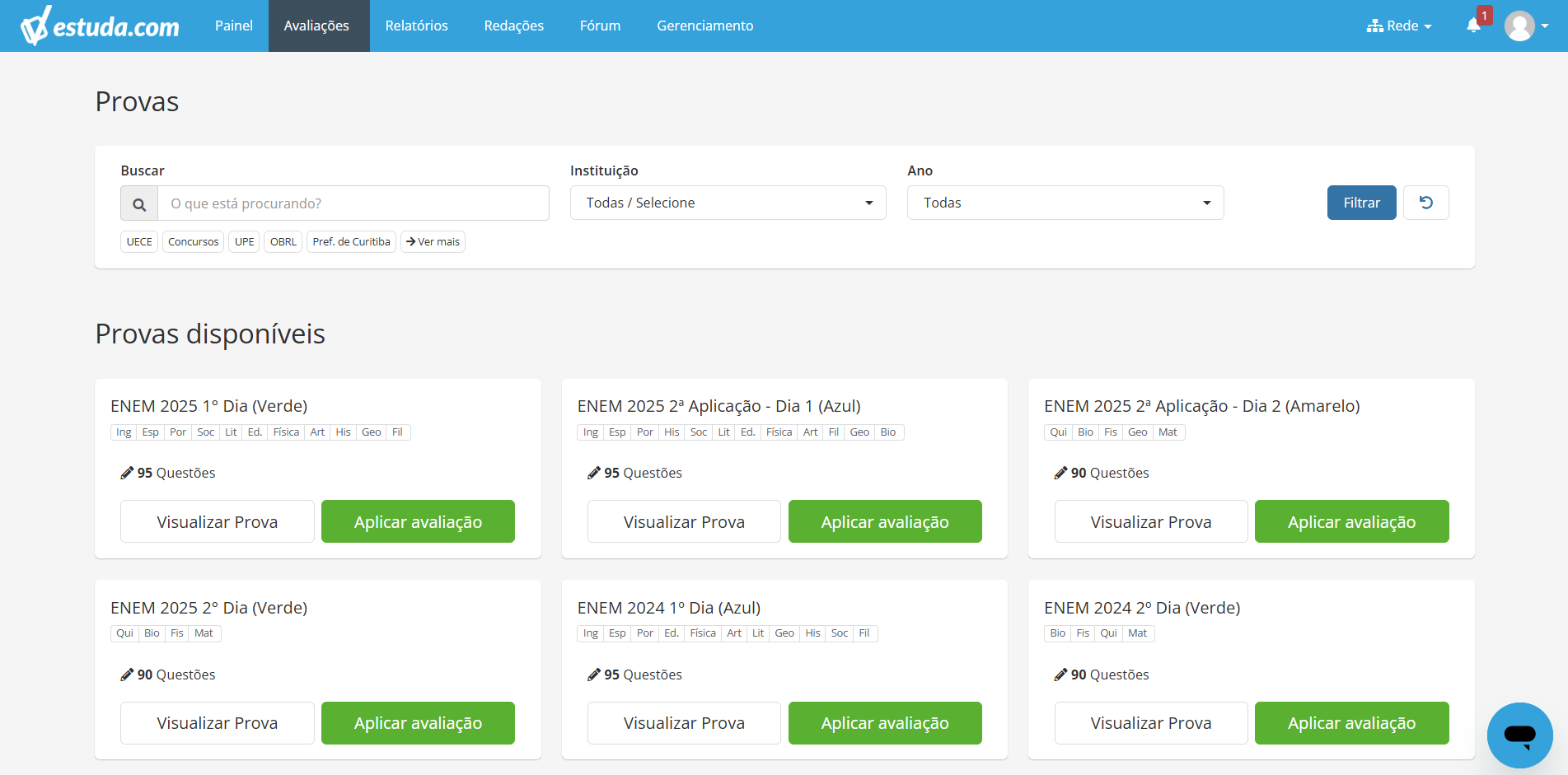Visualizar Prova for ENEM 2025 1º Dia
Viewport: 1568px width, 775px height.
(x=217, y=521)
